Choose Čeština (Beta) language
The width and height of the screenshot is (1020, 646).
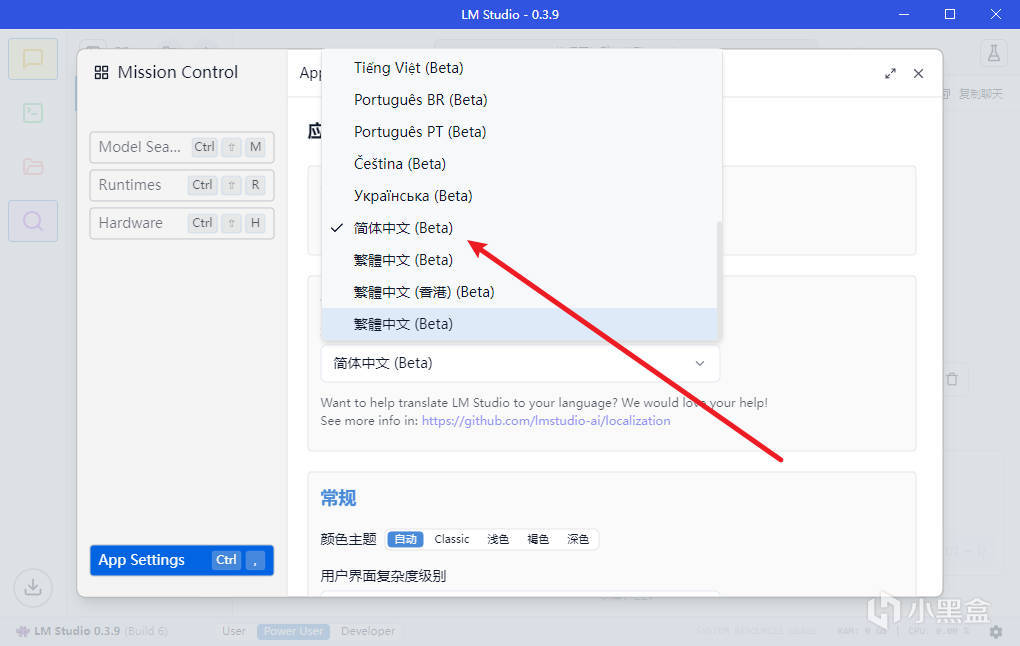click(x=519, y=163)
